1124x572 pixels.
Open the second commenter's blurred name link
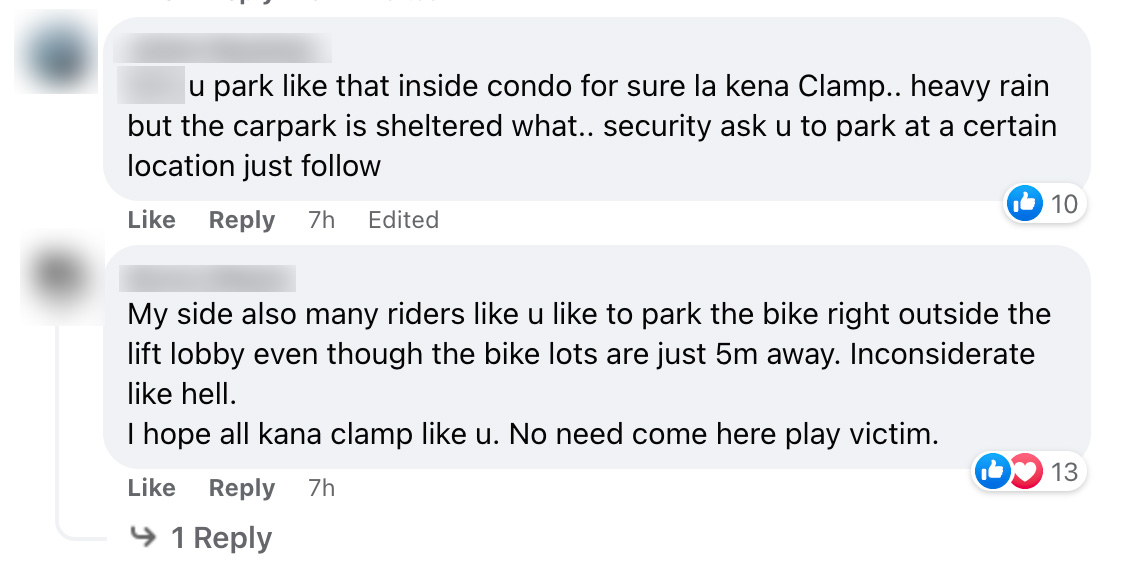pos(207,278)
